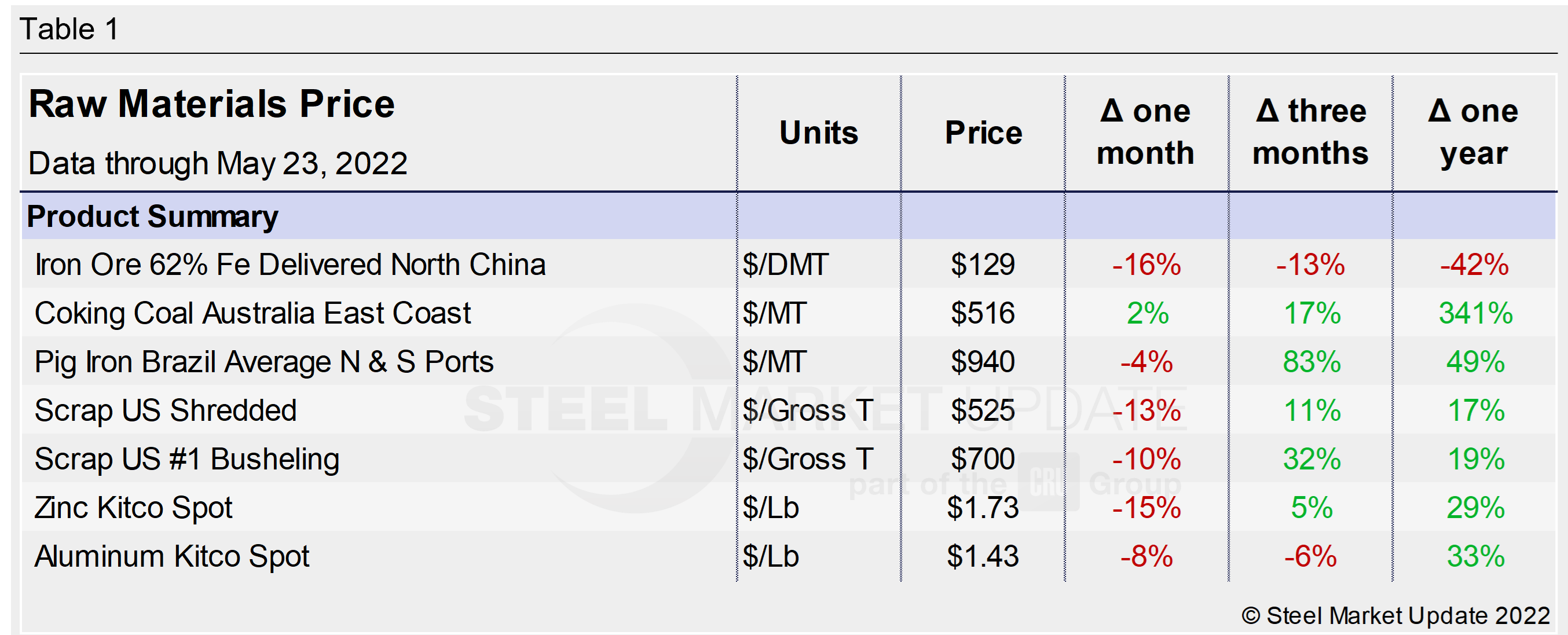Screen dimensions: 1568x635
Task: Click Aluminum Kitco Spot's 33% one-year change
Action: (1475, 556)
